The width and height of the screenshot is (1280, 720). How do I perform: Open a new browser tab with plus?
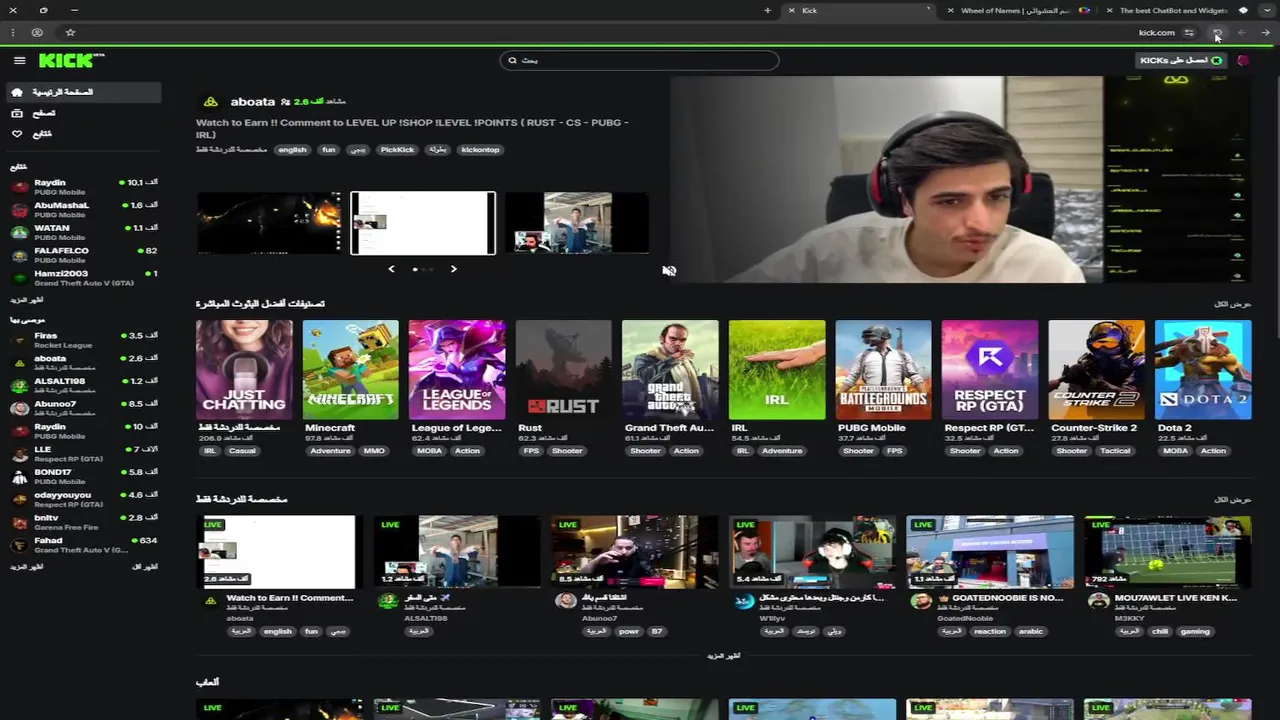(x=768, y=10)
